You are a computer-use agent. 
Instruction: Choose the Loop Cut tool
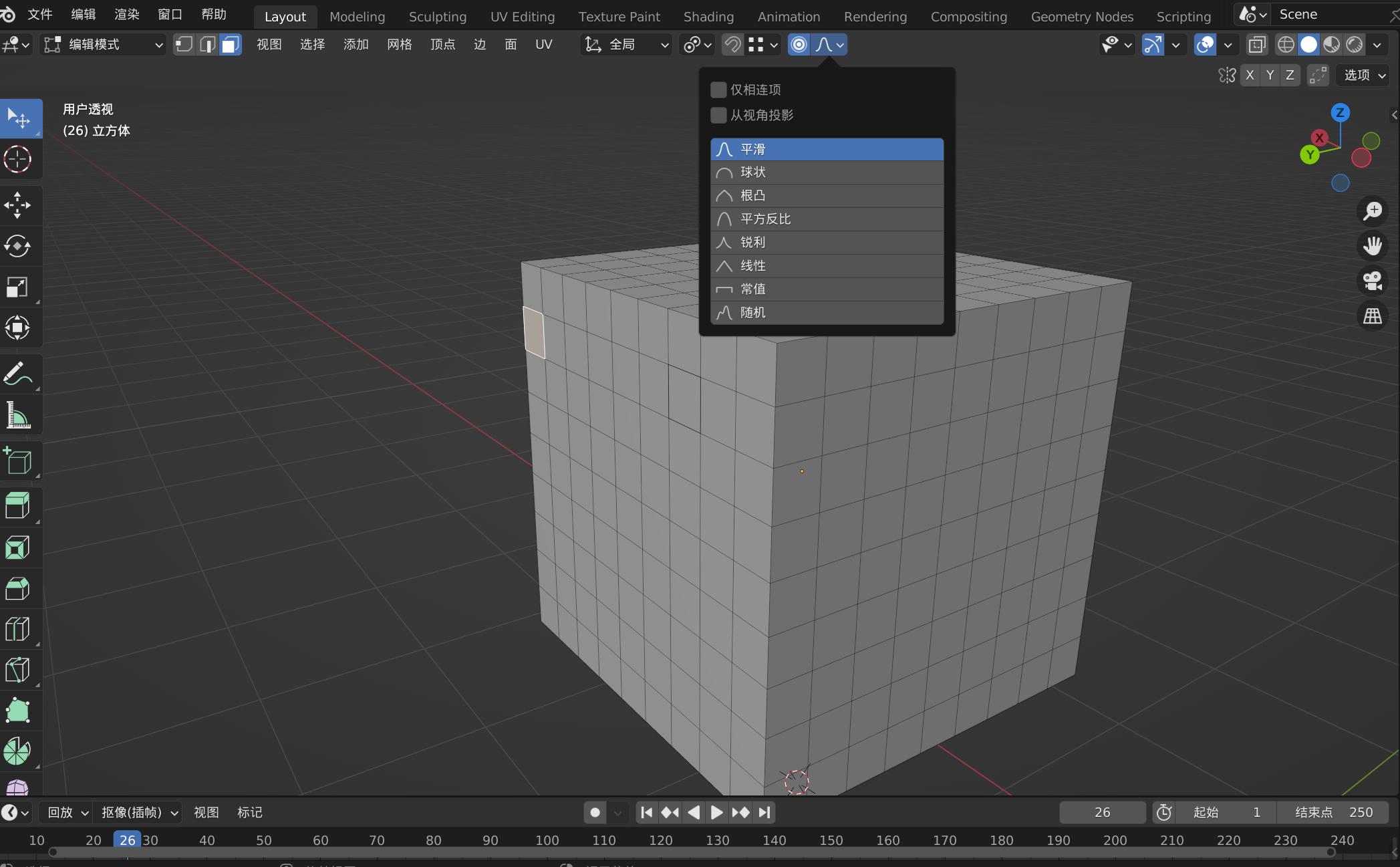point(18,629)
